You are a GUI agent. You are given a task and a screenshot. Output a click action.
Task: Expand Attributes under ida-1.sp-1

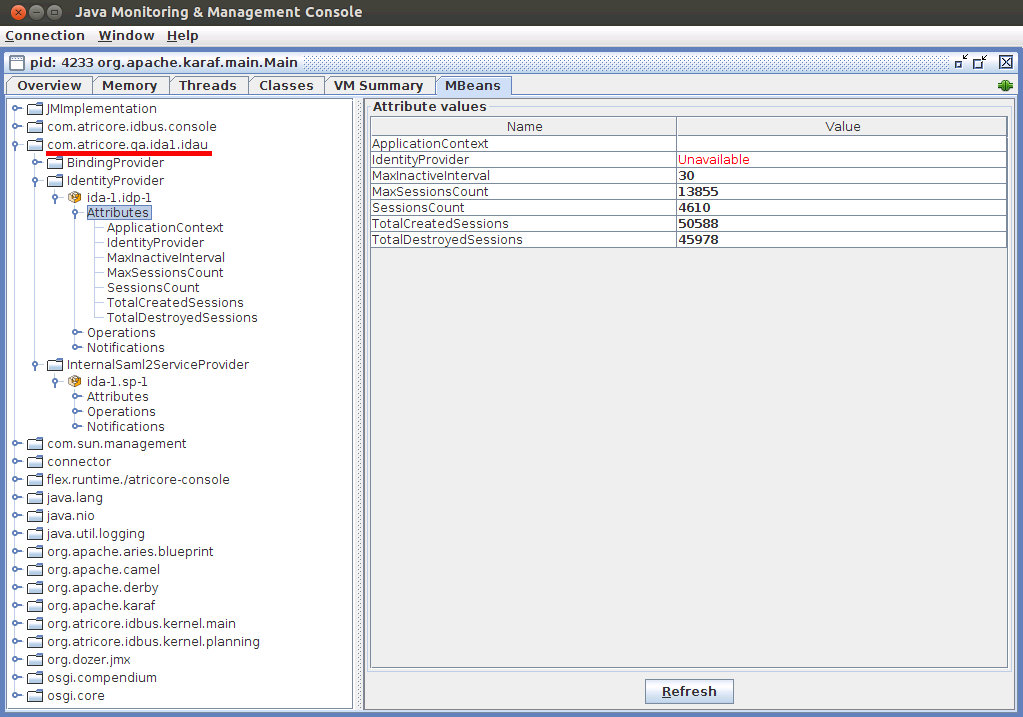tap(77, 397)
